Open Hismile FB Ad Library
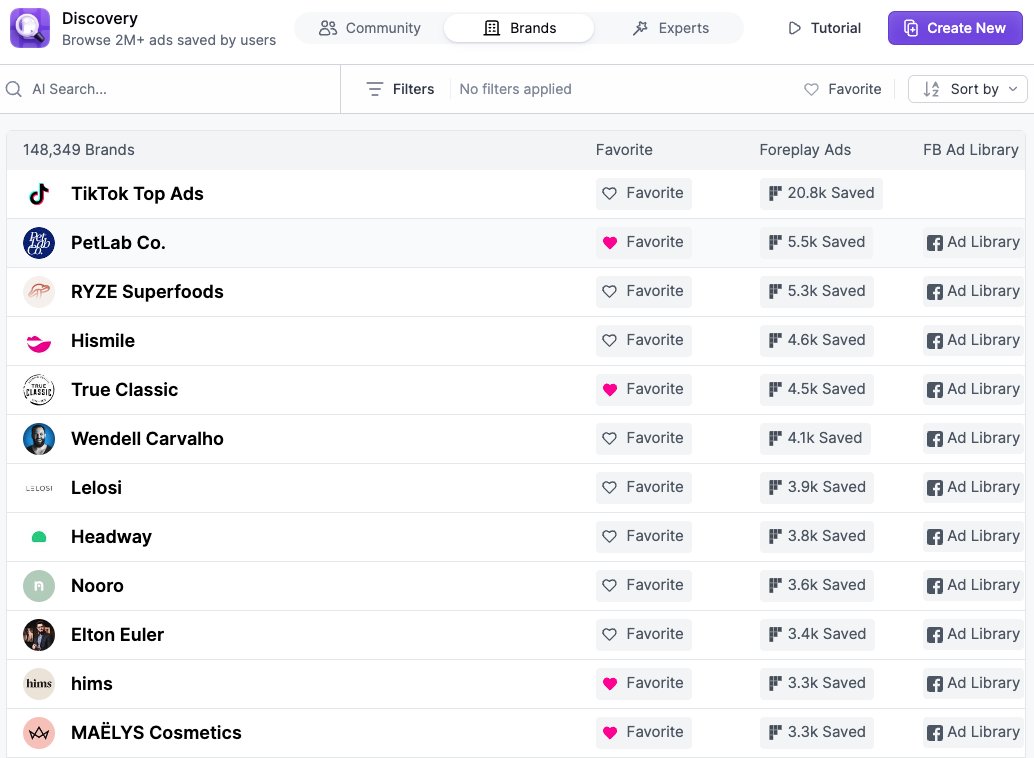 (x=973, y=340)
